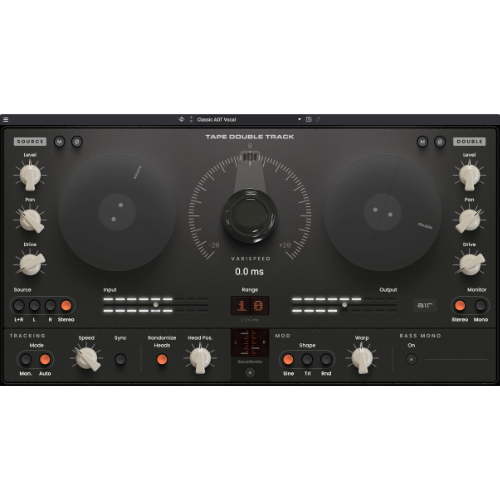Set tracking mode to Man.

pyautogui.click(x=26, y=359)
